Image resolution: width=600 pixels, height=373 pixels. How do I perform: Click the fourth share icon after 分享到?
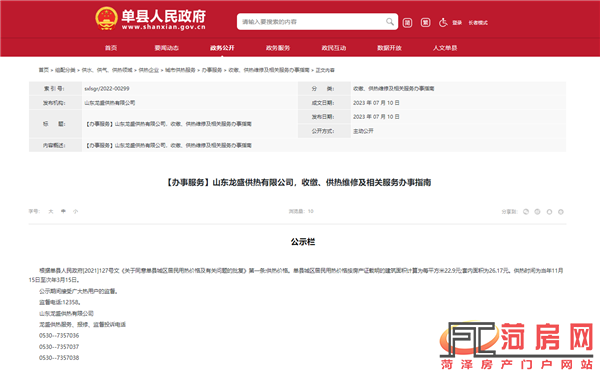(561, 212)
